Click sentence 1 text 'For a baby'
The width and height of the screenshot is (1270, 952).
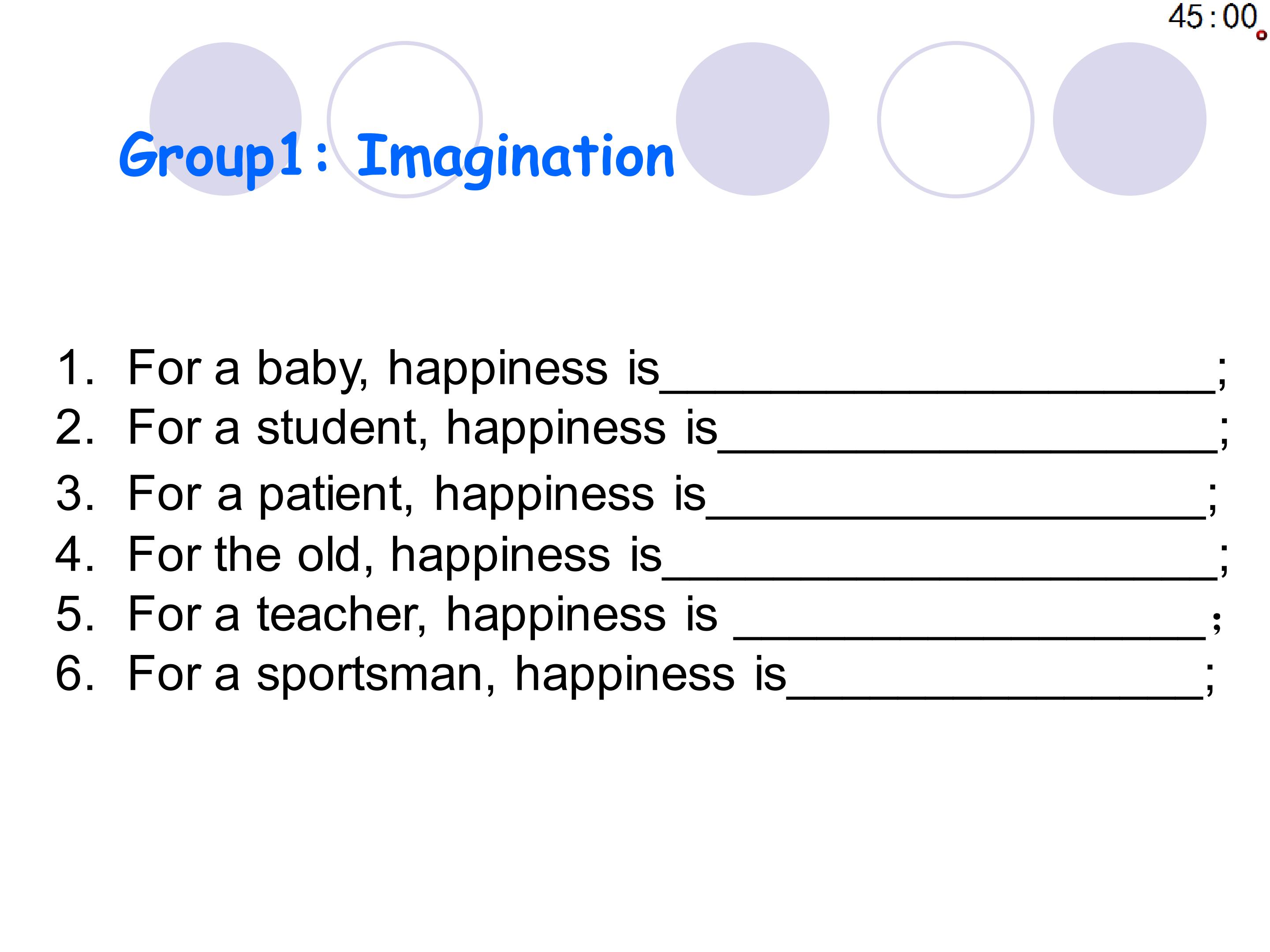coord(248,368)
